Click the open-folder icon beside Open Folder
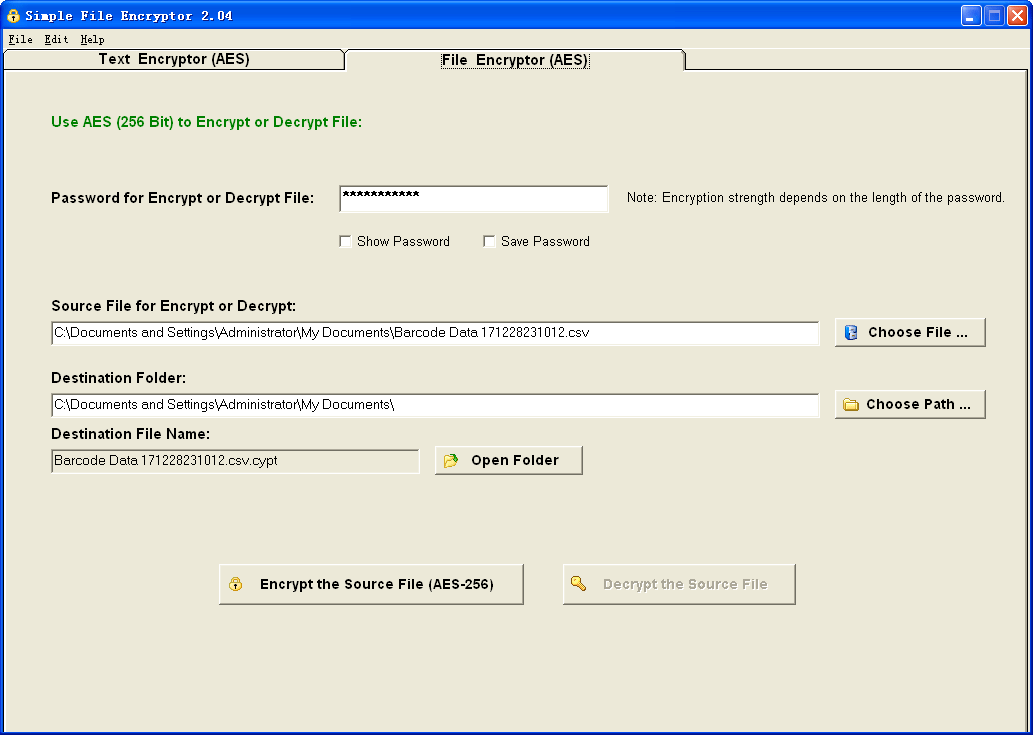The width and height of the screenshot is (1033, 735). tap(451, 460)
